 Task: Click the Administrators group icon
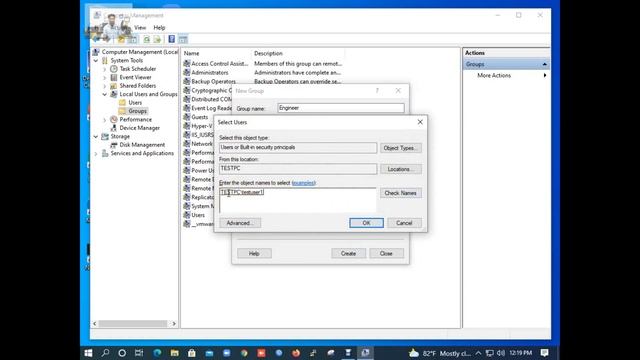tap(187, 73)
